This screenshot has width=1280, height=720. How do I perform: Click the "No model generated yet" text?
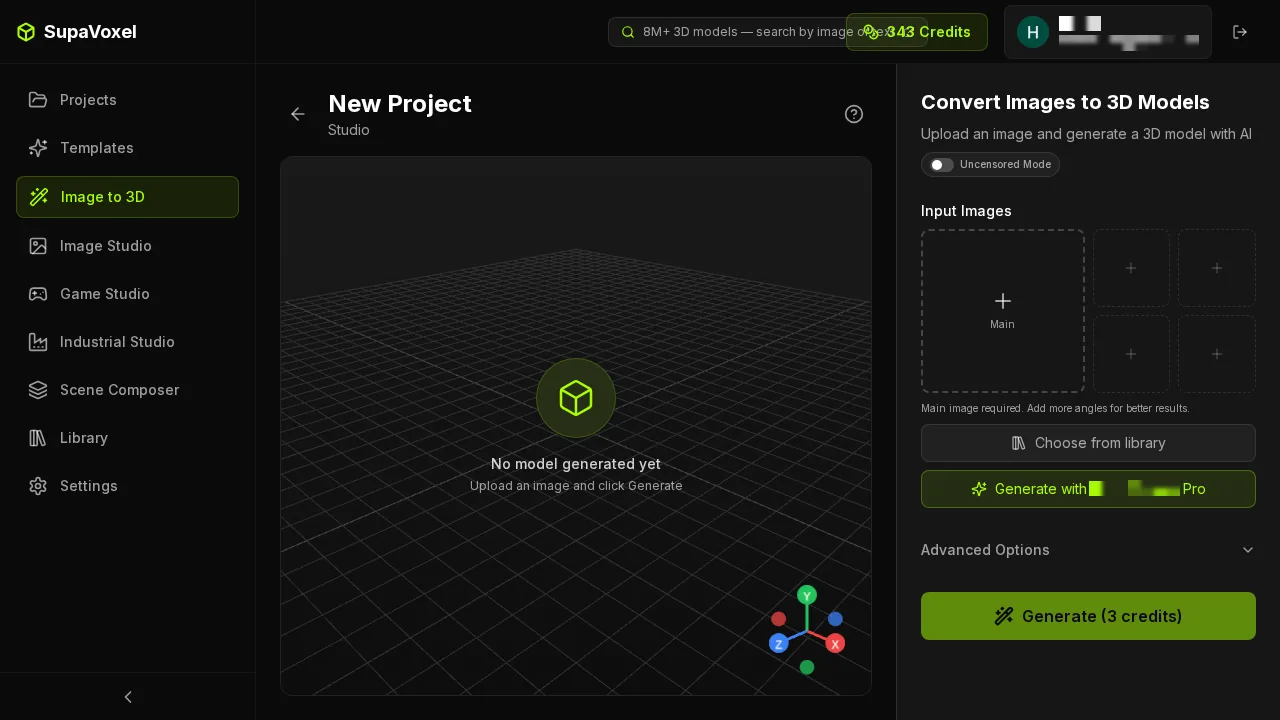[x=576, y=464]
